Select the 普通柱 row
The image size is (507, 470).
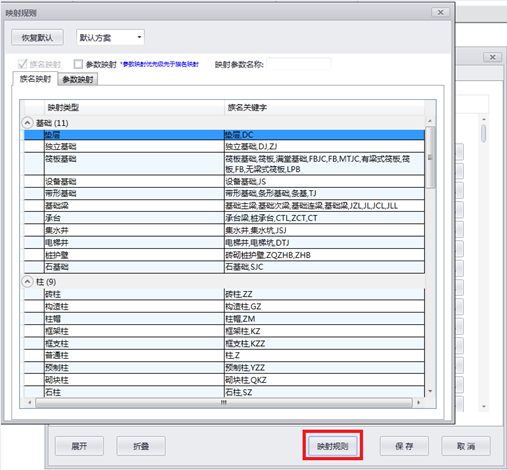[224, 356]
